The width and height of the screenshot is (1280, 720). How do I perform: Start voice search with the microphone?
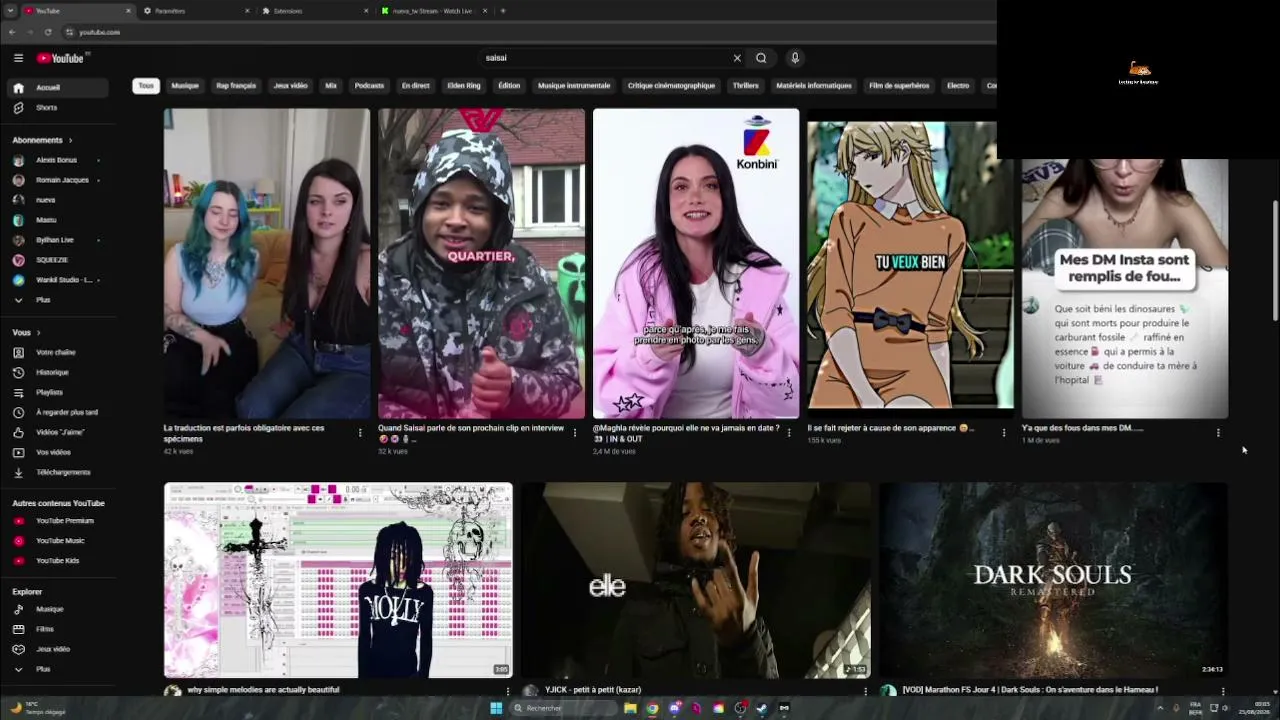795,58
